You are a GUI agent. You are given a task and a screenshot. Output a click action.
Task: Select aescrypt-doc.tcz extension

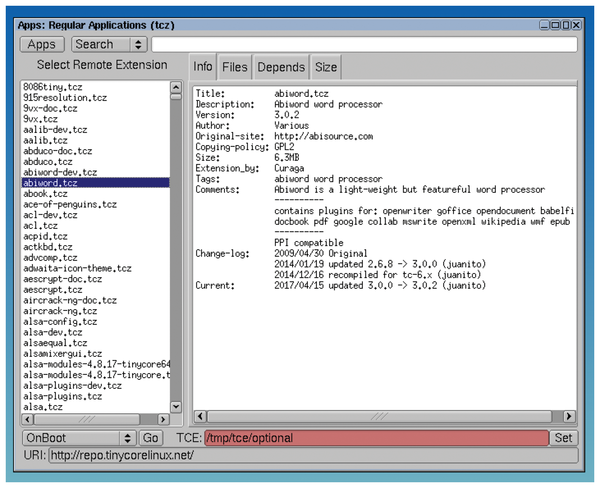95,279
